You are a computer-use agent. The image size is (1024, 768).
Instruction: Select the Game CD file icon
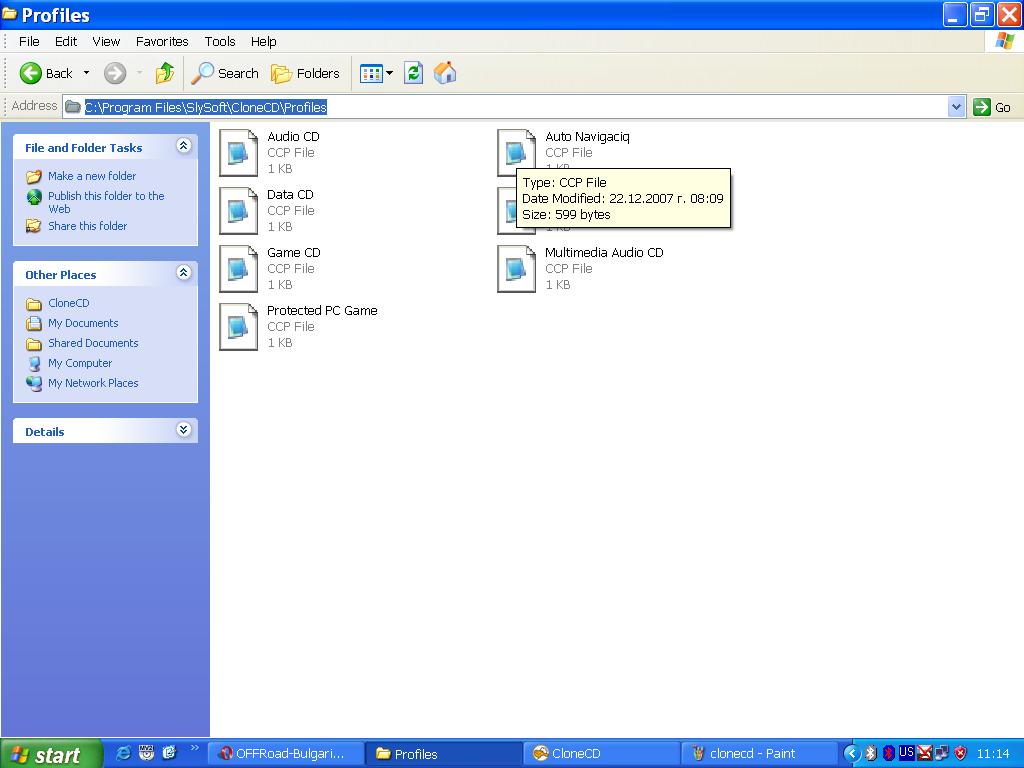[x=238, y=269]
